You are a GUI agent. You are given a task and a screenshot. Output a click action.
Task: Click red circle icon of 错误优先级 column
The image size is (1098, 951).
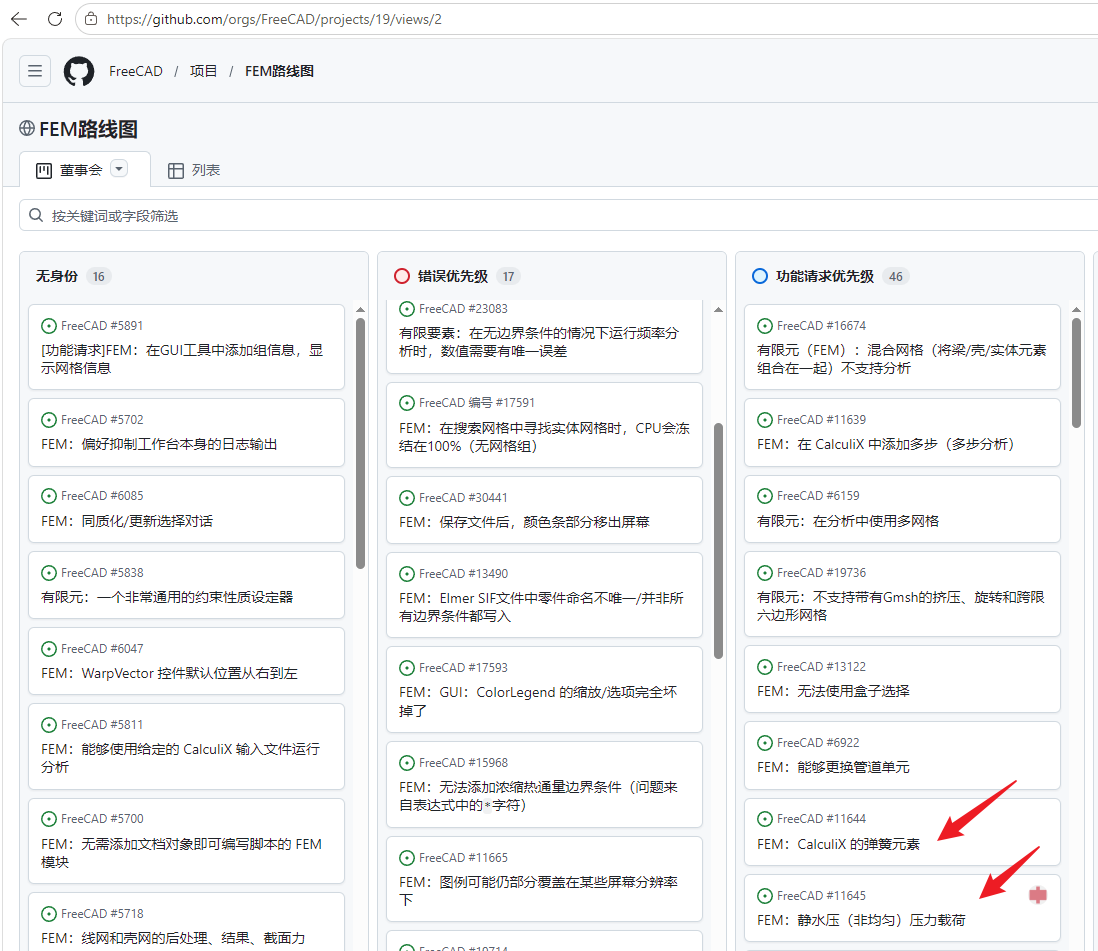401,276
